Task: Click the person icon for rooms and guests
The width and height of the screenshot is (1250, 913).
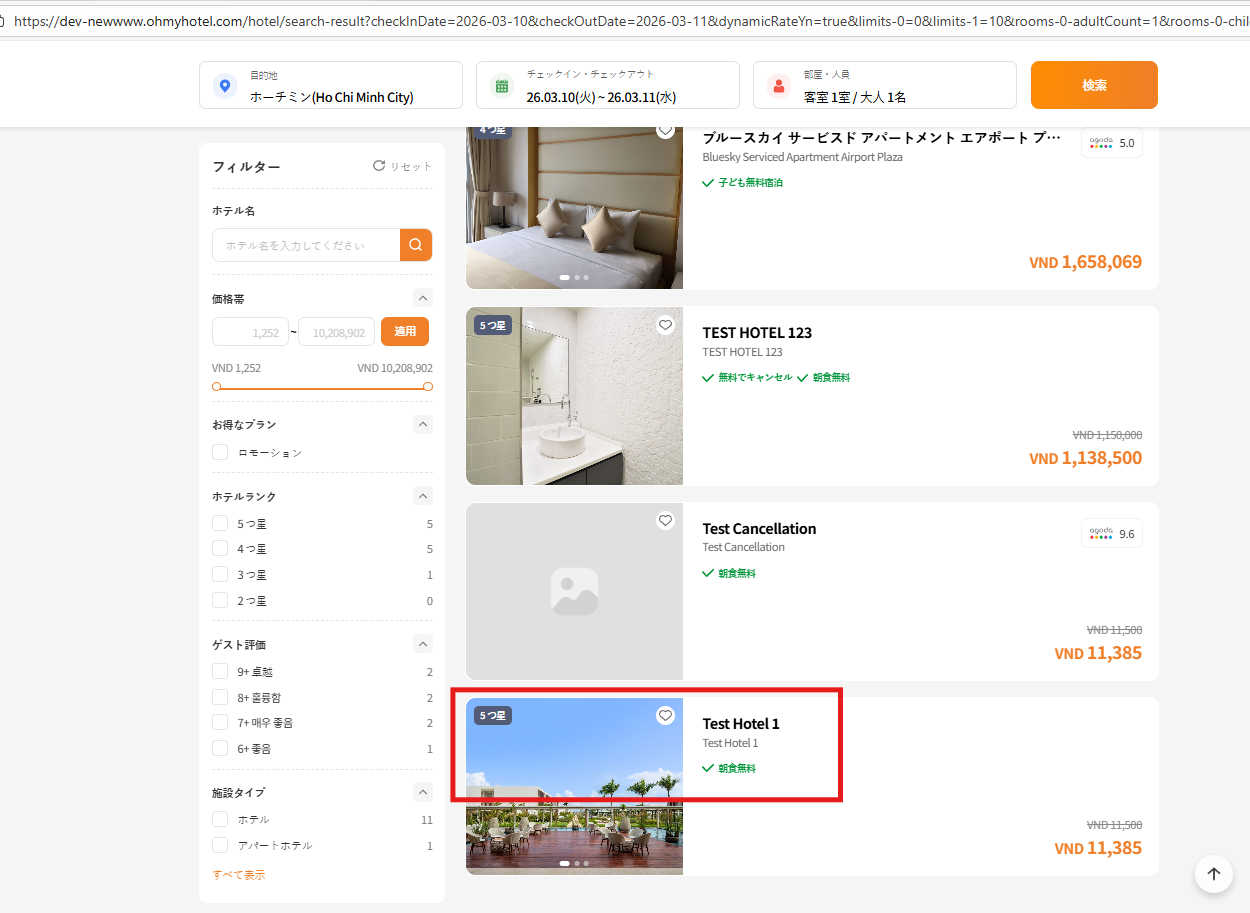Action: (779, 86)
